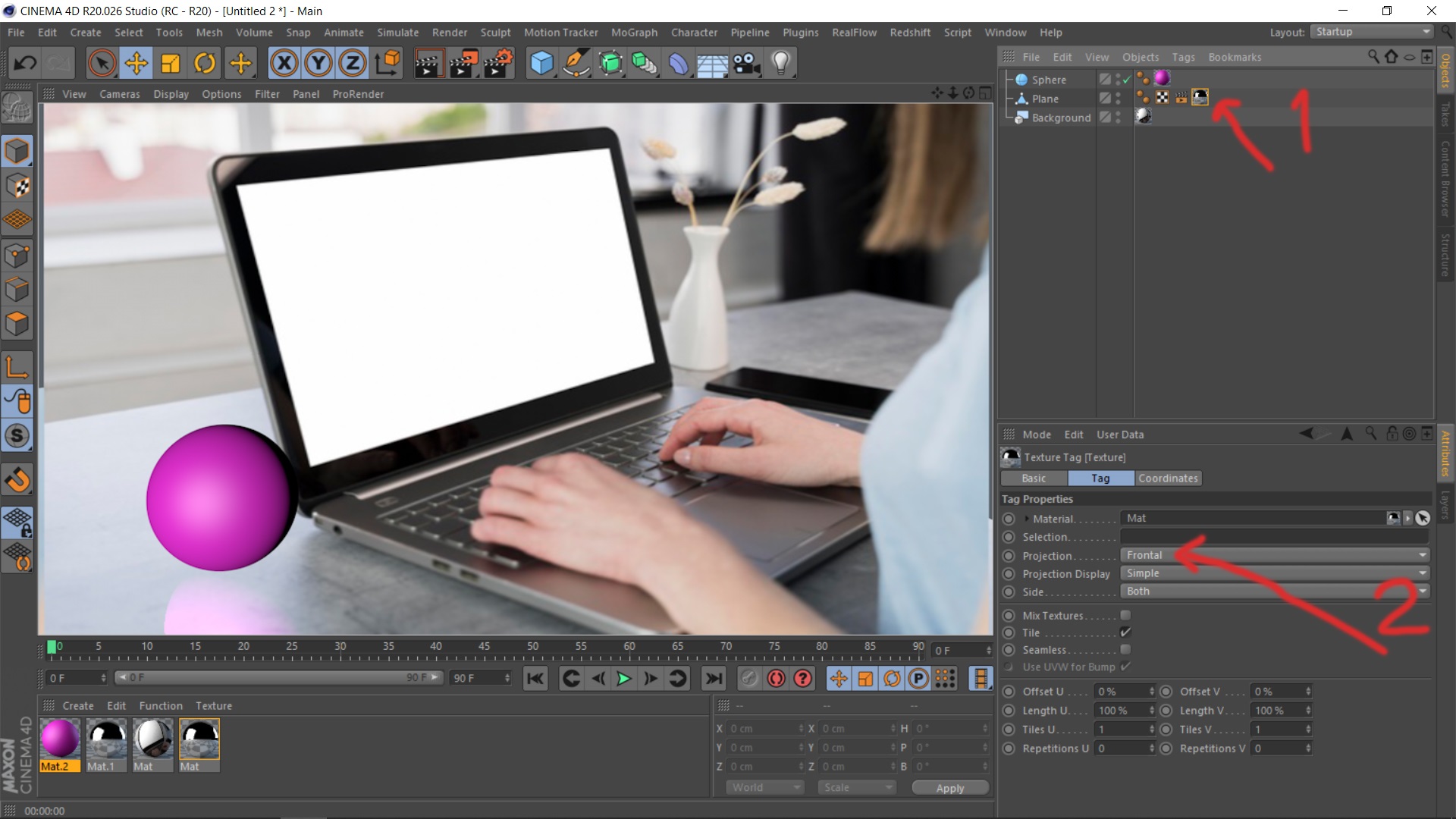
Task: Toggle Tile checkbox in Tag Properties
Action: click(1125, 632)
